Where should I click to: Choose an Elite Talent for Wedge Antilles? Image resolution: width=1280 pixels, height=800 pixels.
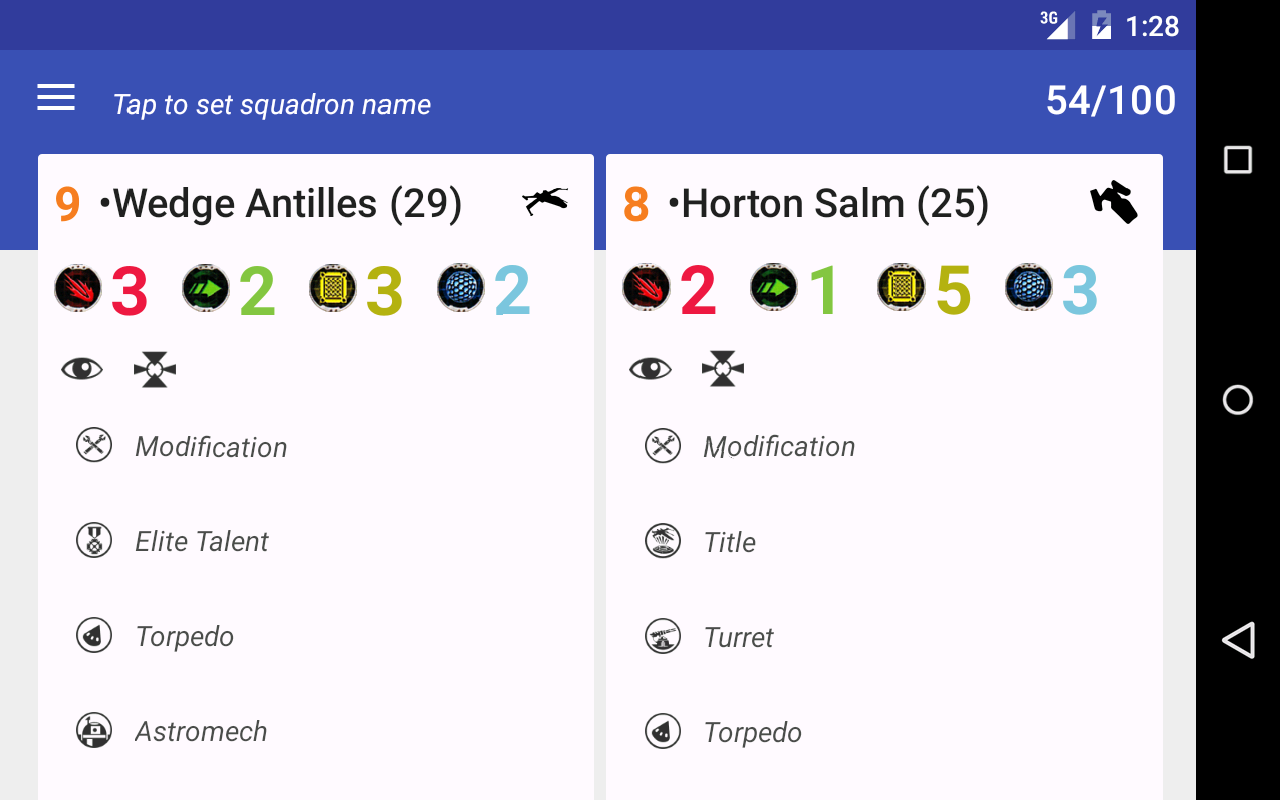(202, 542)
